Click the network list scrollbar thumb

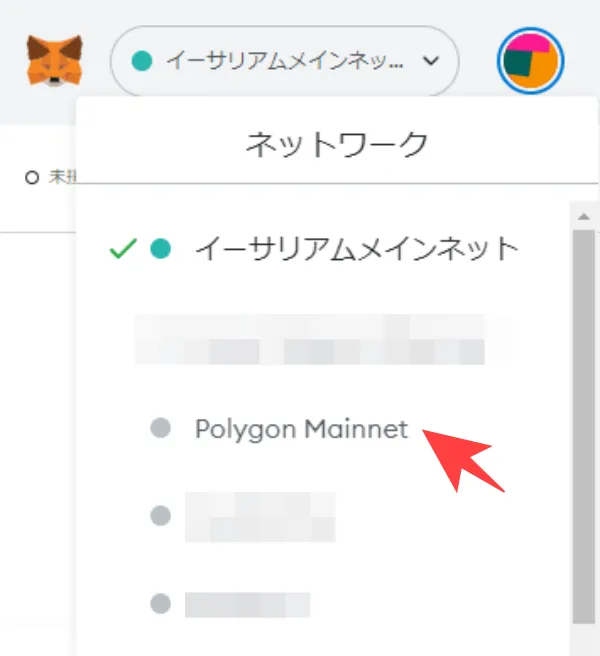pos(584,427)
